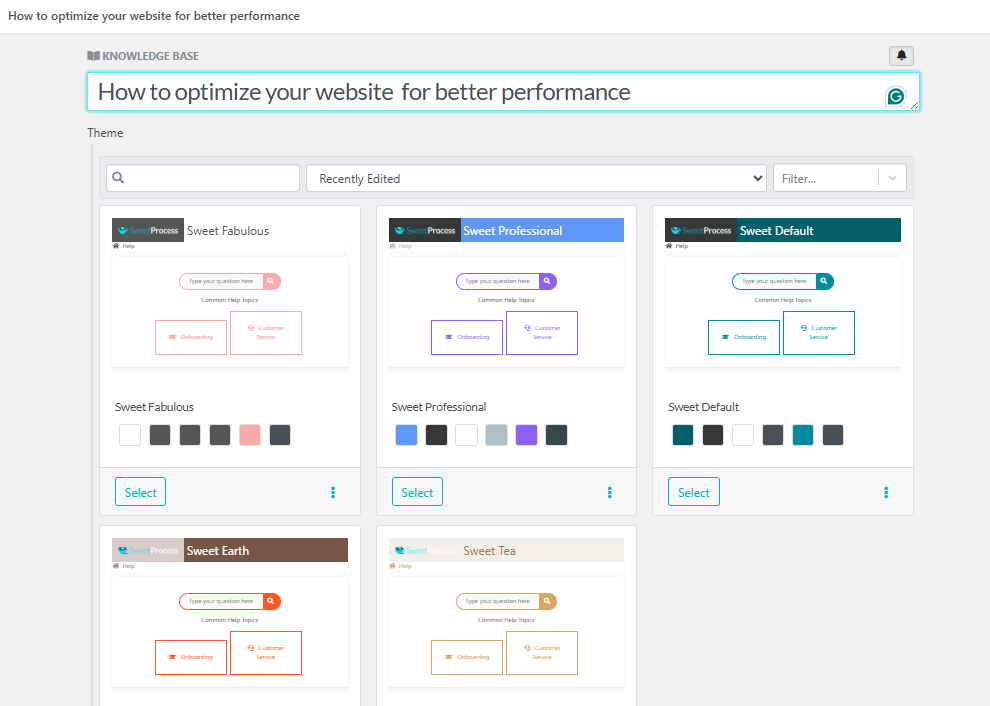
Task: Open the Recently Edited sort dropdown
Action: coord(536,178)
